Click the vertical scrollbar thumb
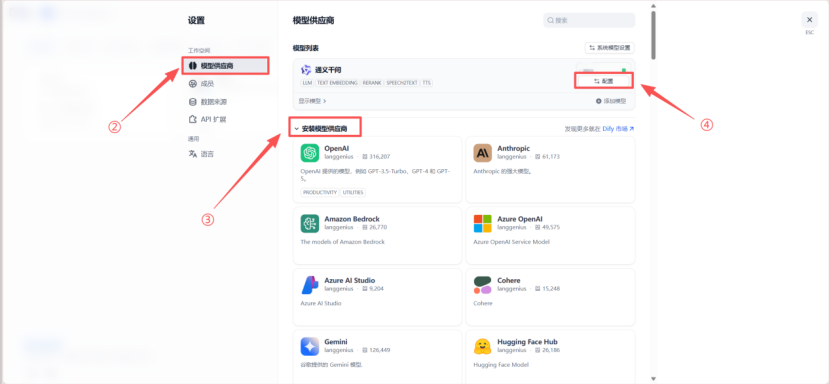 point(653,35)
